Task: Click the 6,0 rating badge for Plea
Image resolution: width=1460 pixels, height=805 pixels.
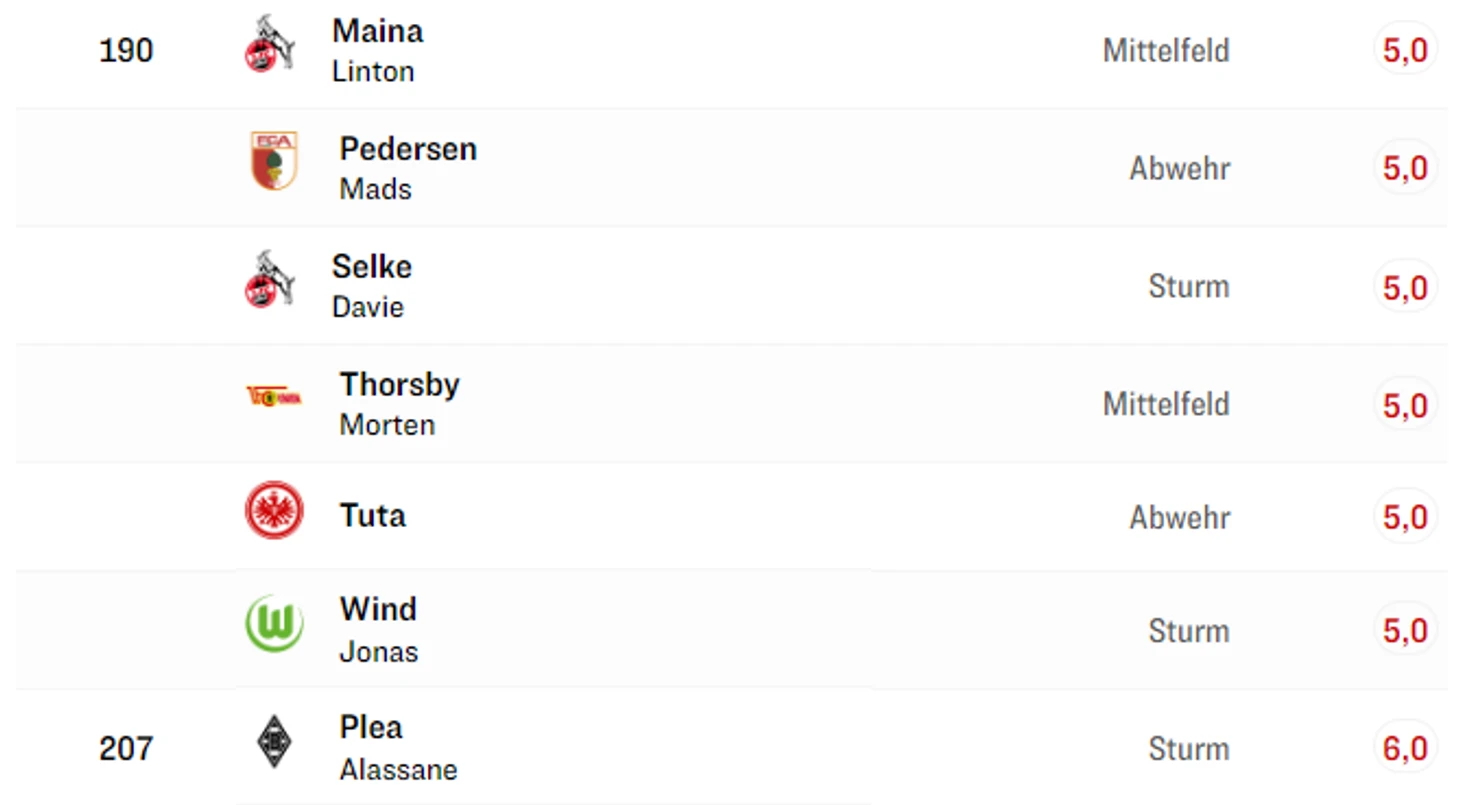Action: pyautogui.click(x=1405, y=748)
